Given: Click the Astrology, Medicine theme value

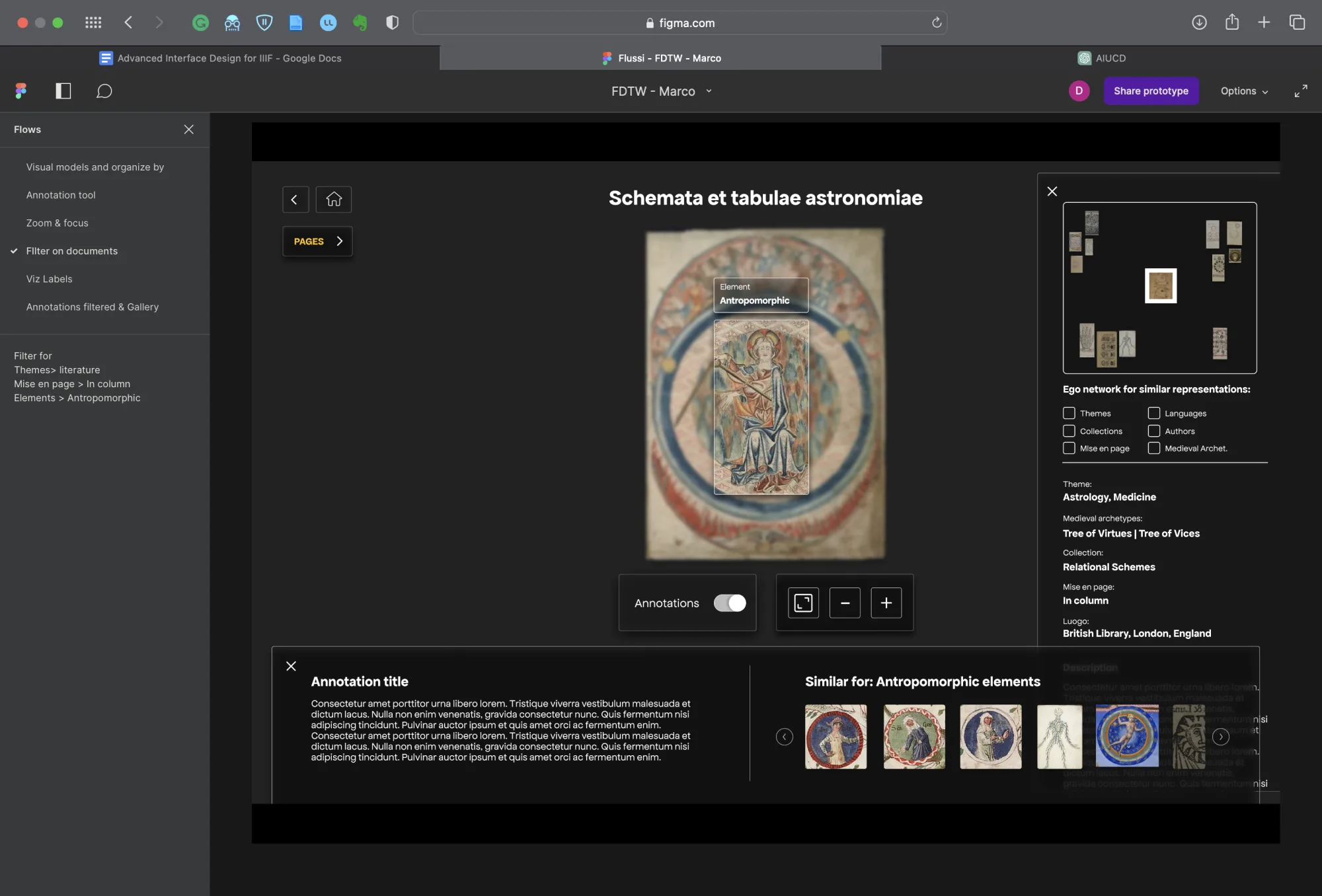Looking at the screenshot, I should 1109,497.
